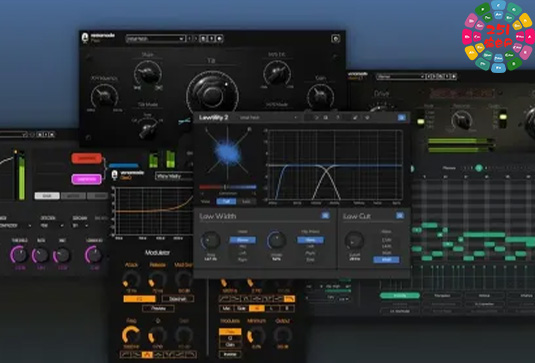Screen dimensions: 535x363
Task: Click the Slope knob in the Tilt EQ window
Action: click(148, 74)
